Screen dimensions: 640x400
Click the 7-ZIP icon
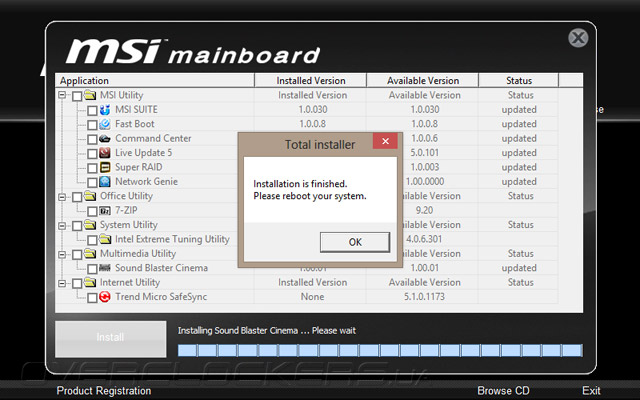(105, 211)
